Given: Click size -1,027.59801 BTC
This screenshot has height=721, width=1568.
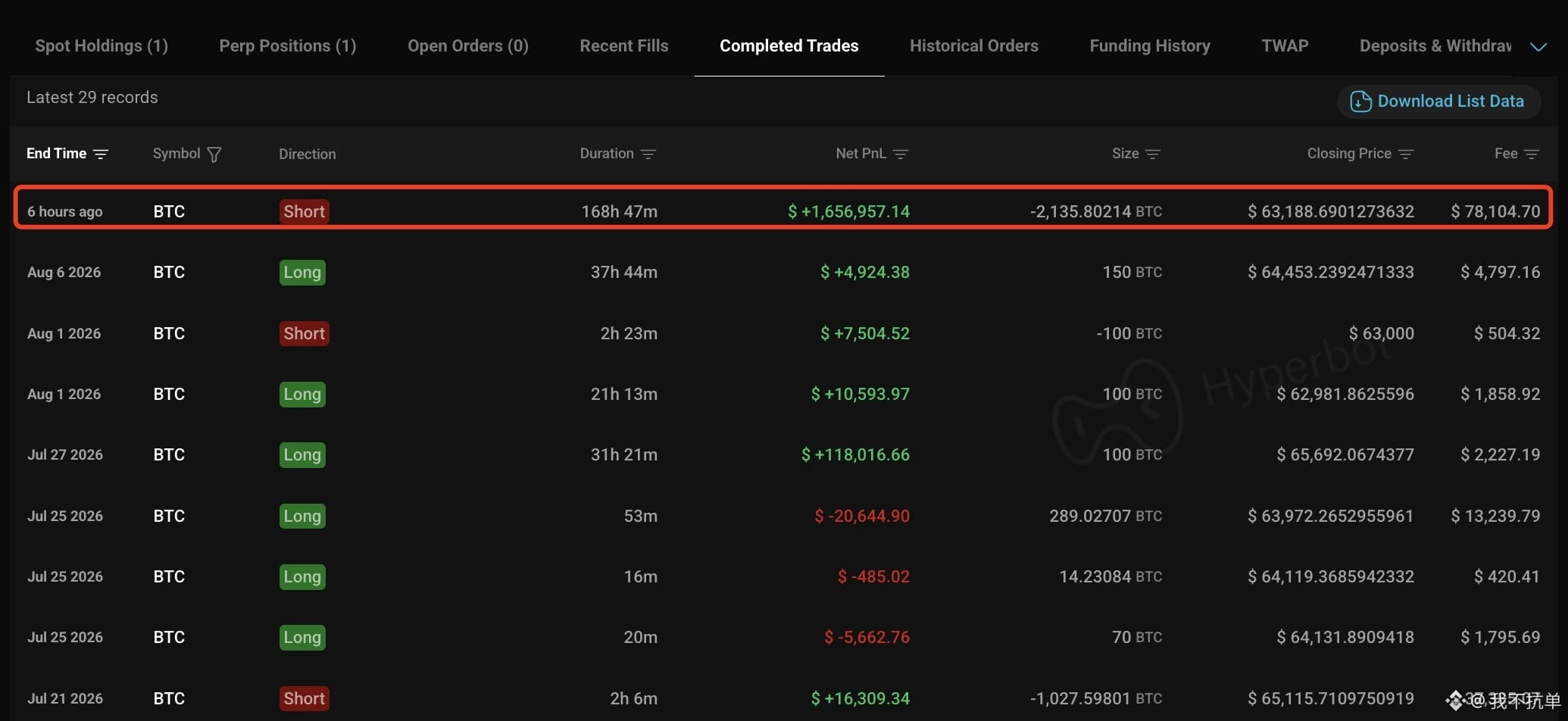Looking at the screenshot, I should (x=1096, y=698).
